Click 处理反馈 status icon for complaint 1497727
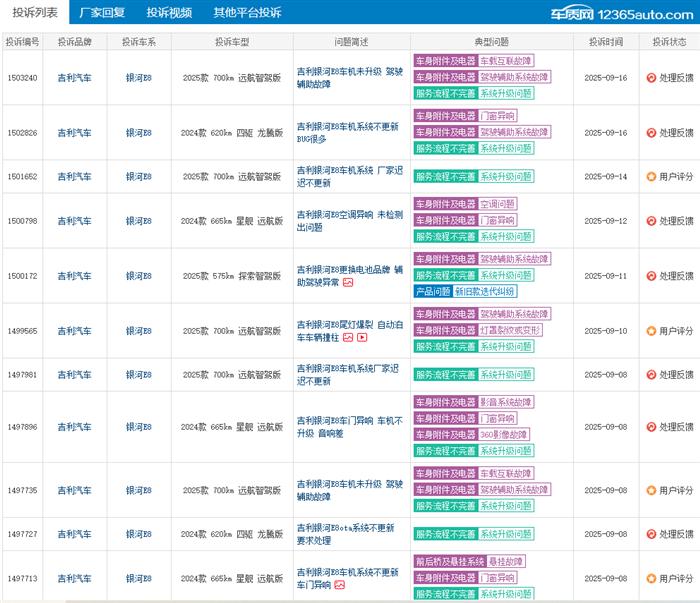Viewport: 700px width, 603px height. (x=651, y=535)
